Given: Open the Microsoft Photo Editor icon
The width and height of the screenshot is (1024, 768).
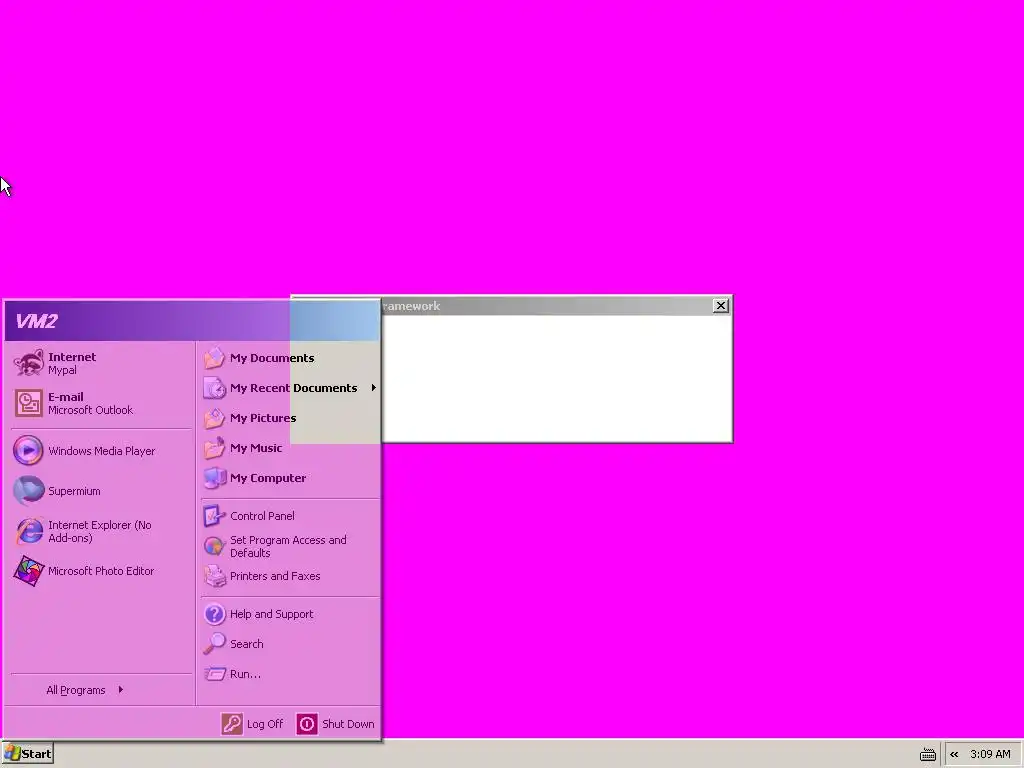Looking at the screenshot, I should pyautogui.click(x=29, y=571).
